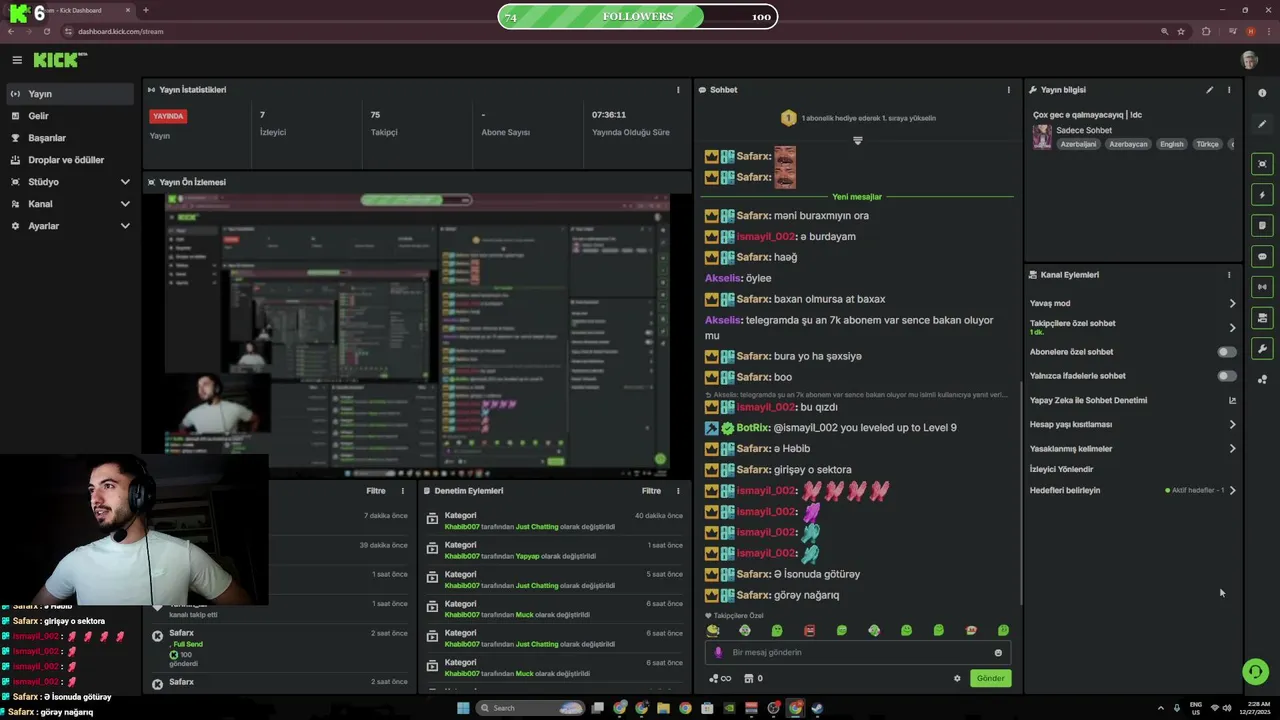
Task: Open Yayın bilgisi panel three-dot menu
Action: click(1229, 90)
